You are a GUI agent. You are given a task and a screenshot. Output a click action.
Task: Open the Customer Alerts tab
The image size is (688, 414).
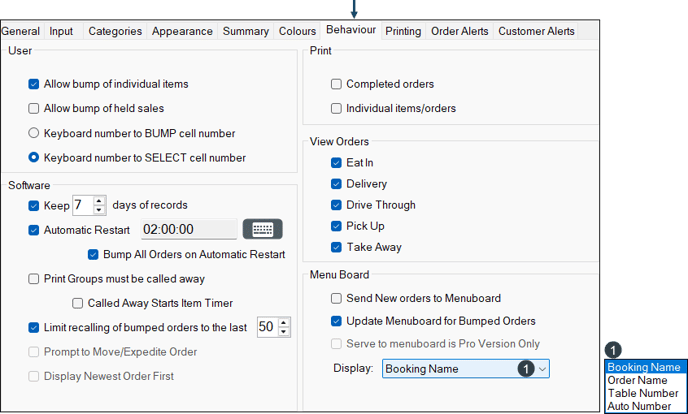(x=536, y=31)
